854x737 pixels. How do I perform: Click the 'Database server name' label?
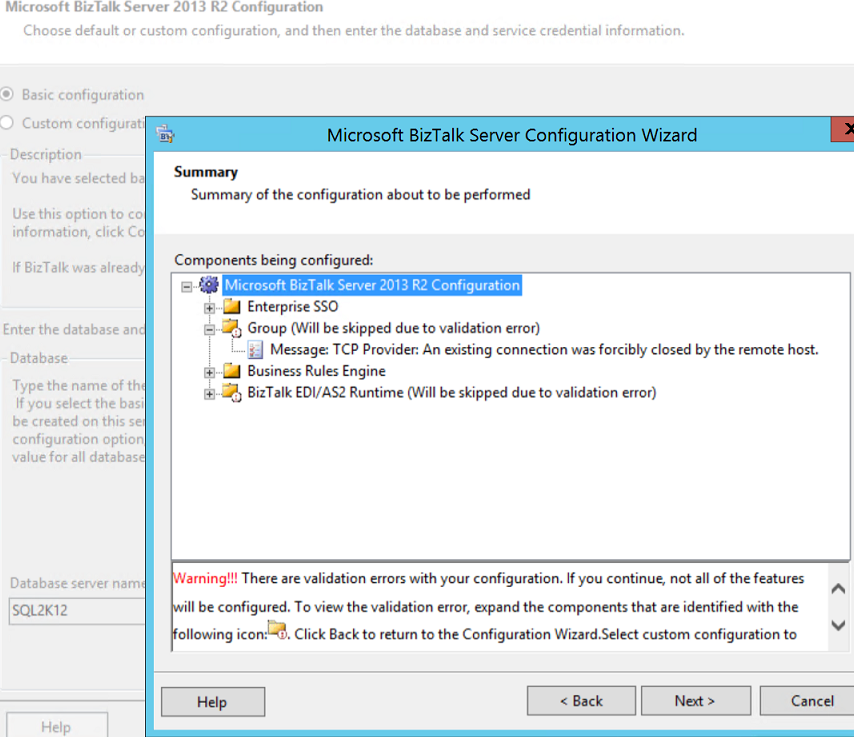(x=77, y=583)
